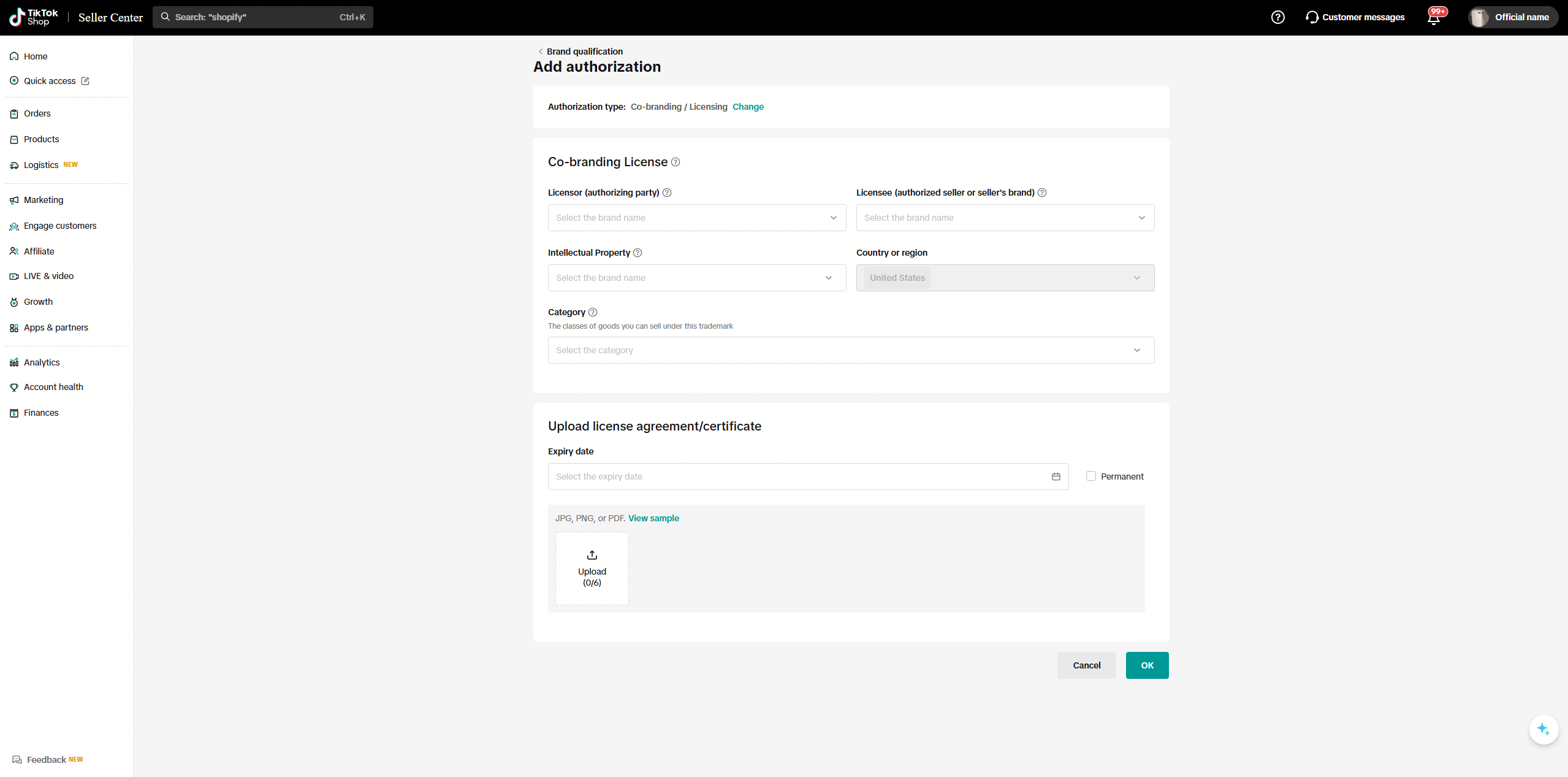Expand the Licensee brand name dropdown

1005,218
